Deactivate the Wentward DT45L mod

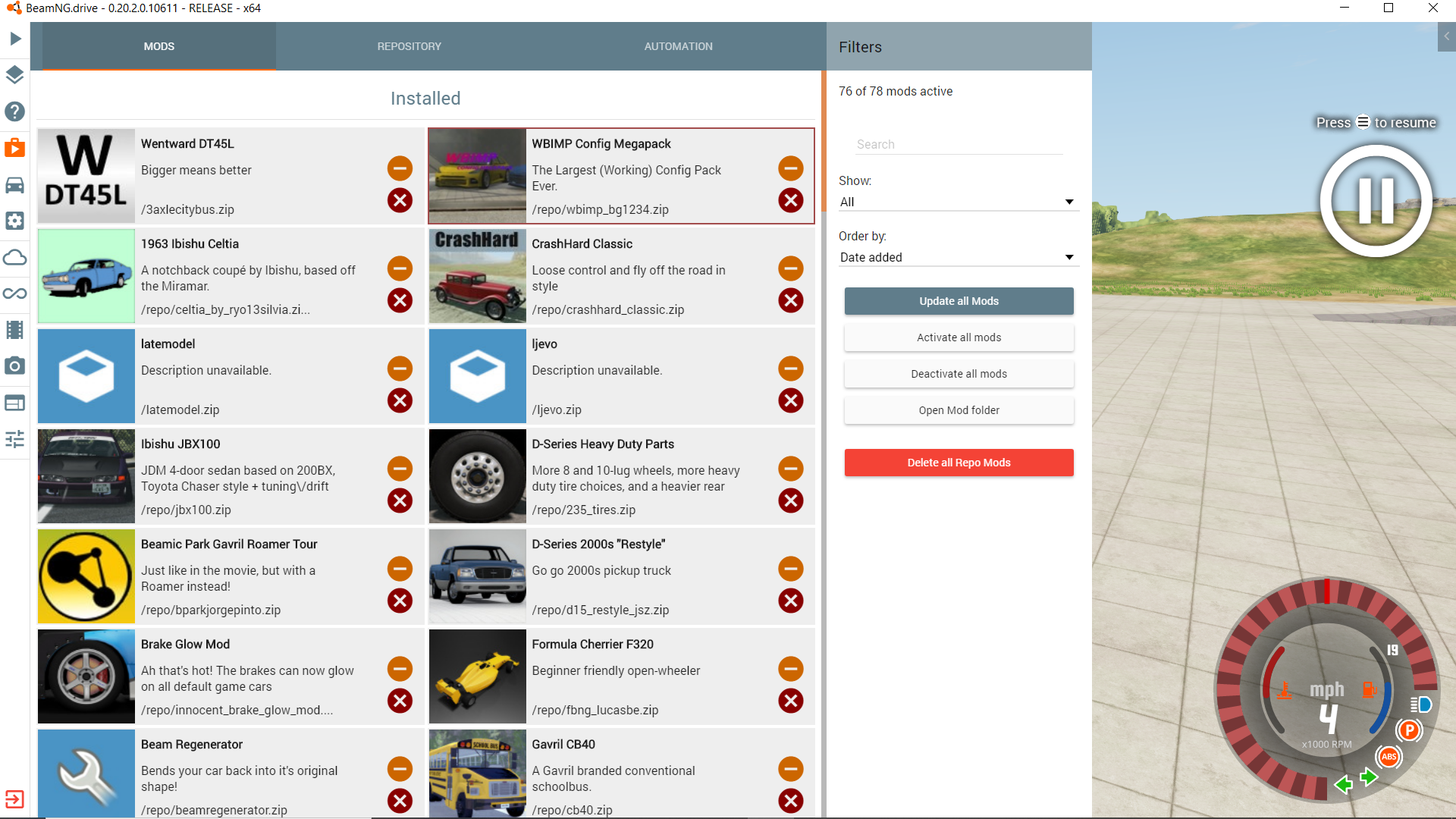point(400,168)
